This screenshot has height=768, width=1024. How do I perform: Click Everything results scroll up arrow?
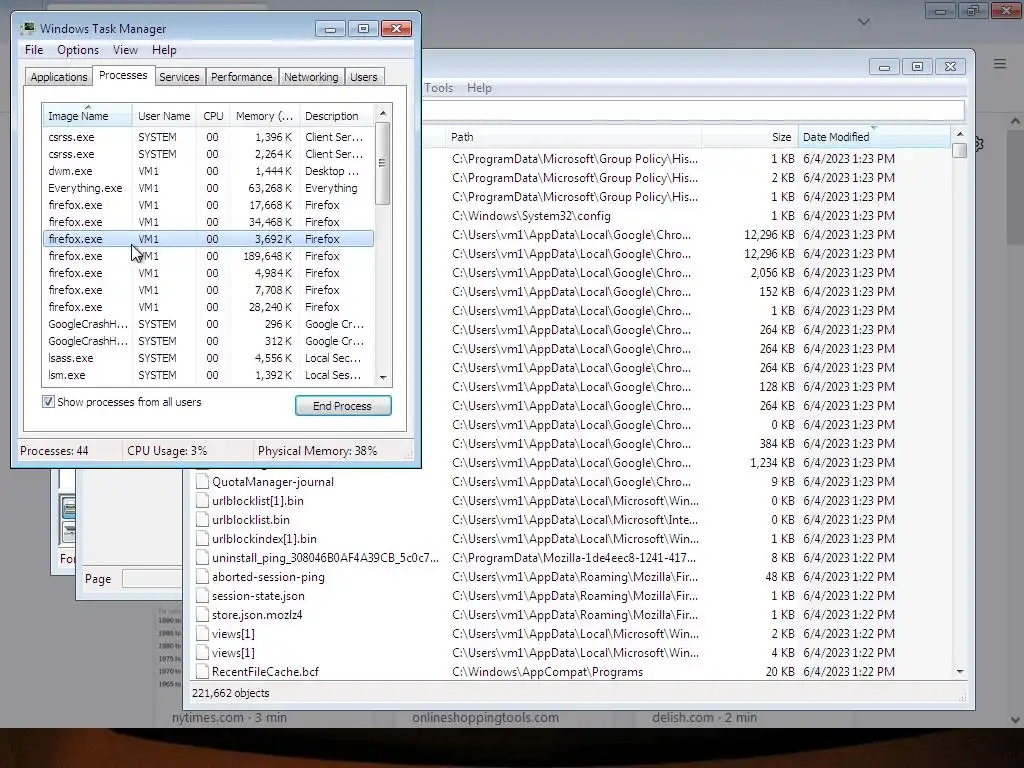959,134
